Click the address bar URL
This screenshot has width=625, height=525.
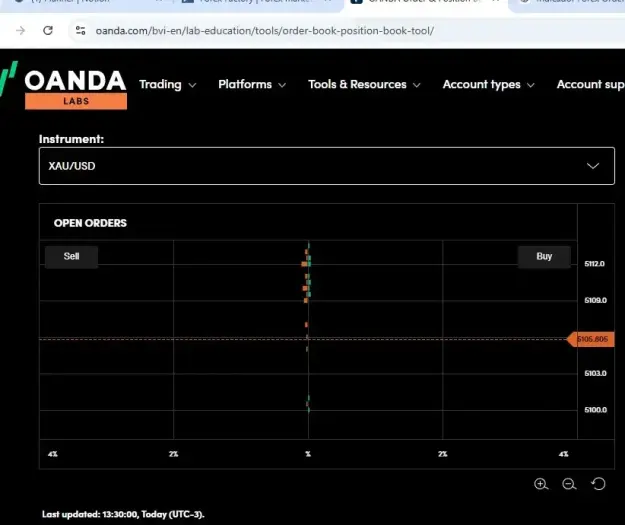(265, 31)
